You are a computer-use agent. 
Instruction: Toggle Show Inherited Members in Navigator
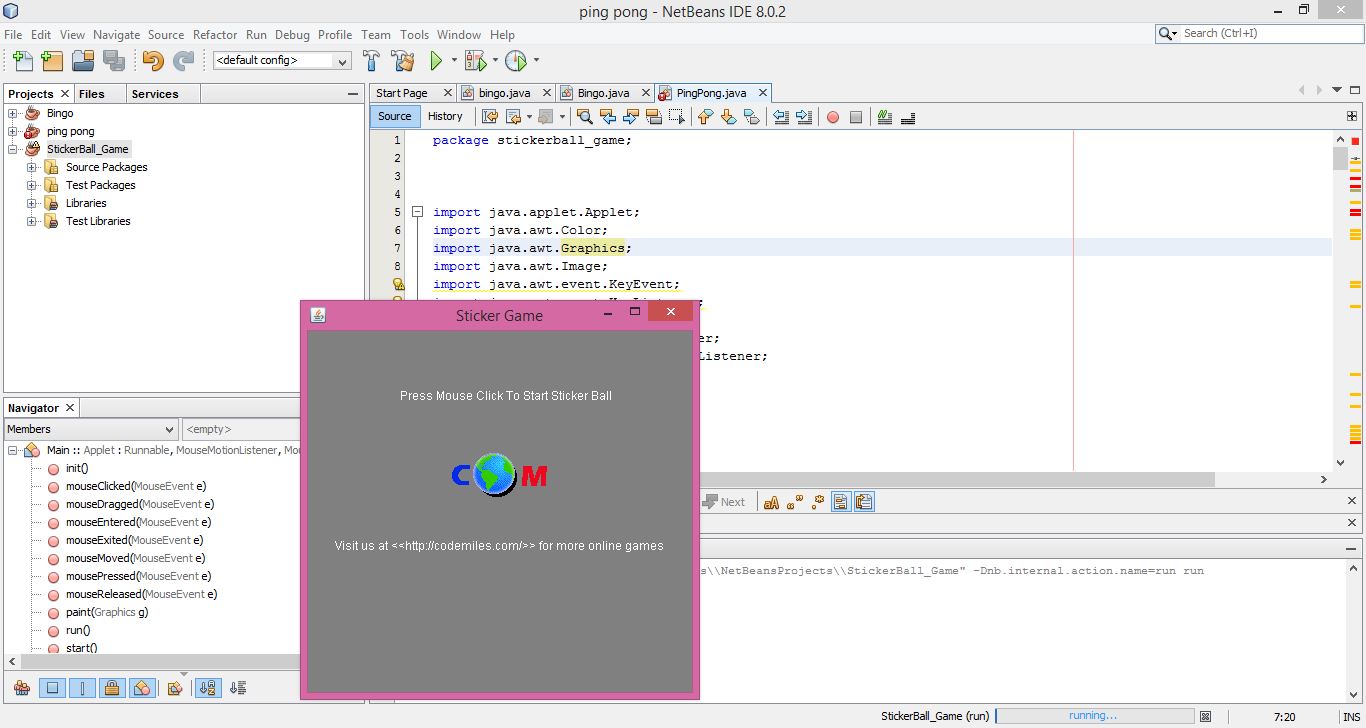pyautogui.click(x=21, y=688)
